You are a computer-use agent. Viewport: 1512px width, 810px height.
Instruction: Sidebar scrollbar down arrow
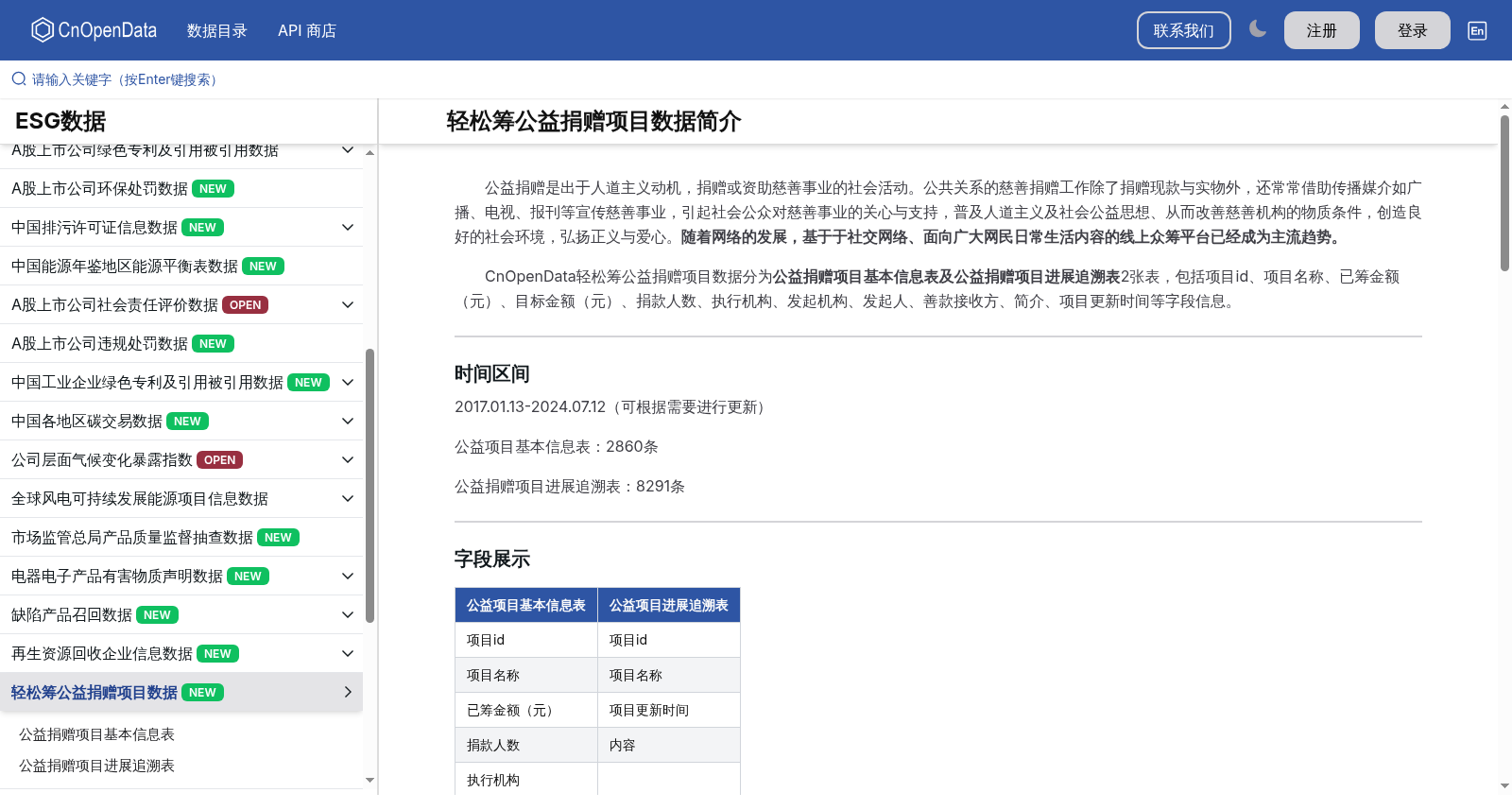369,781
